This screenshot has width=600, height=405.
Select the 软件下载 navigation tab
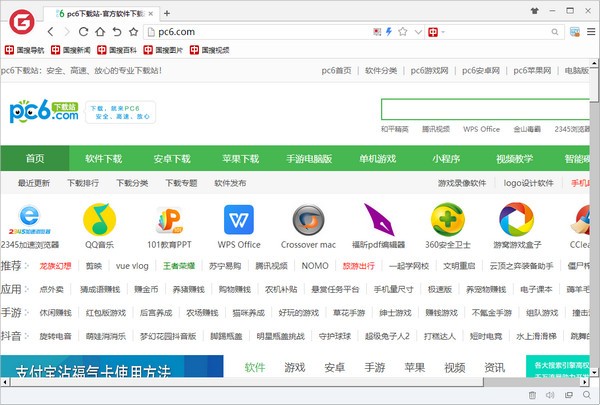pyautogui.click(x=103, y=158)
